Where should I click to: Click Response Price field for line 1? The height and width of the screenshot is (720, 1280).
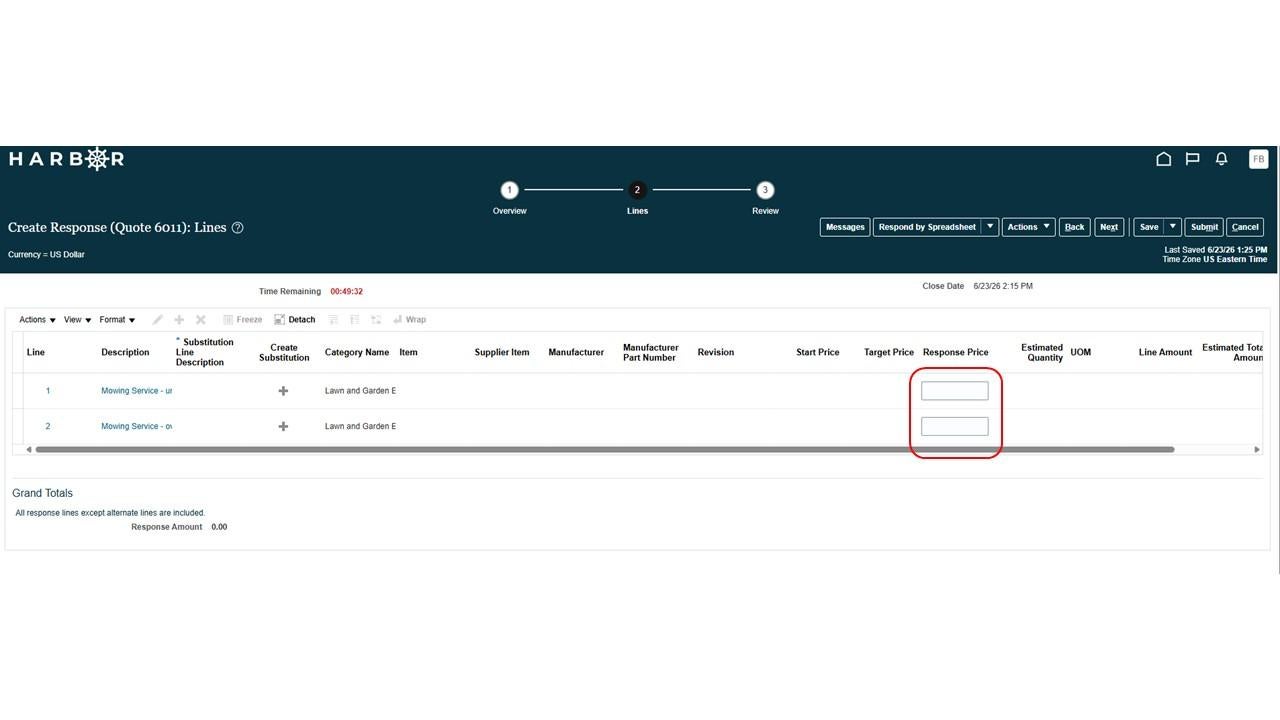click(954, 391)
